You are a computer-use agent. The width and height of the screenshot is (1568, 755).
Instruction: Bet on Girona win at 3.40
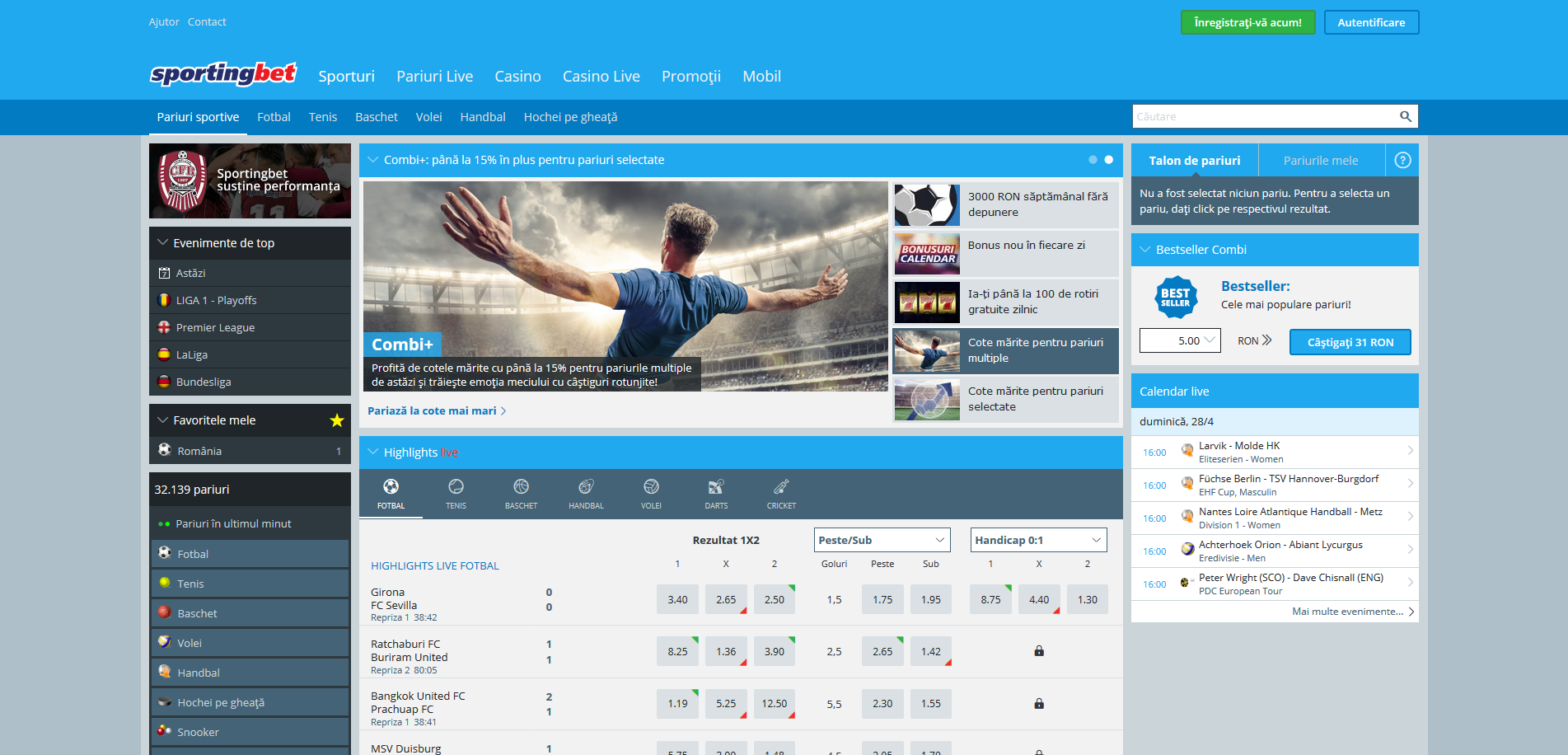pyautogui.click(x=677, y=599)
